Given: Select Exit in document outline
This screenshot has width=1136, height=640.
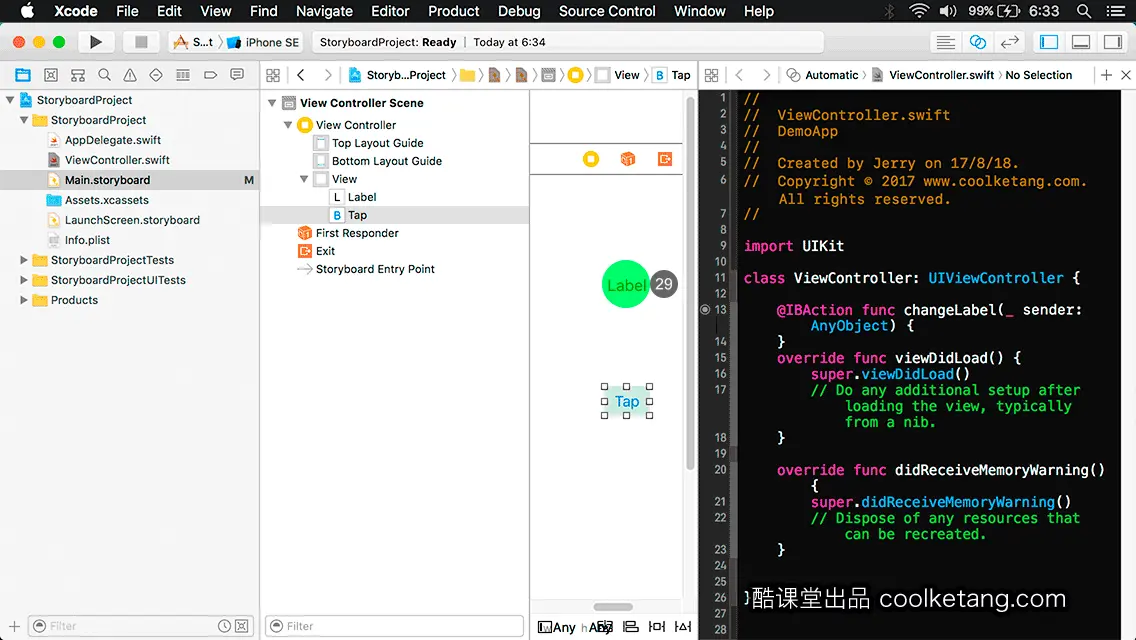Looking at the screenshot, I should point(325,251).
